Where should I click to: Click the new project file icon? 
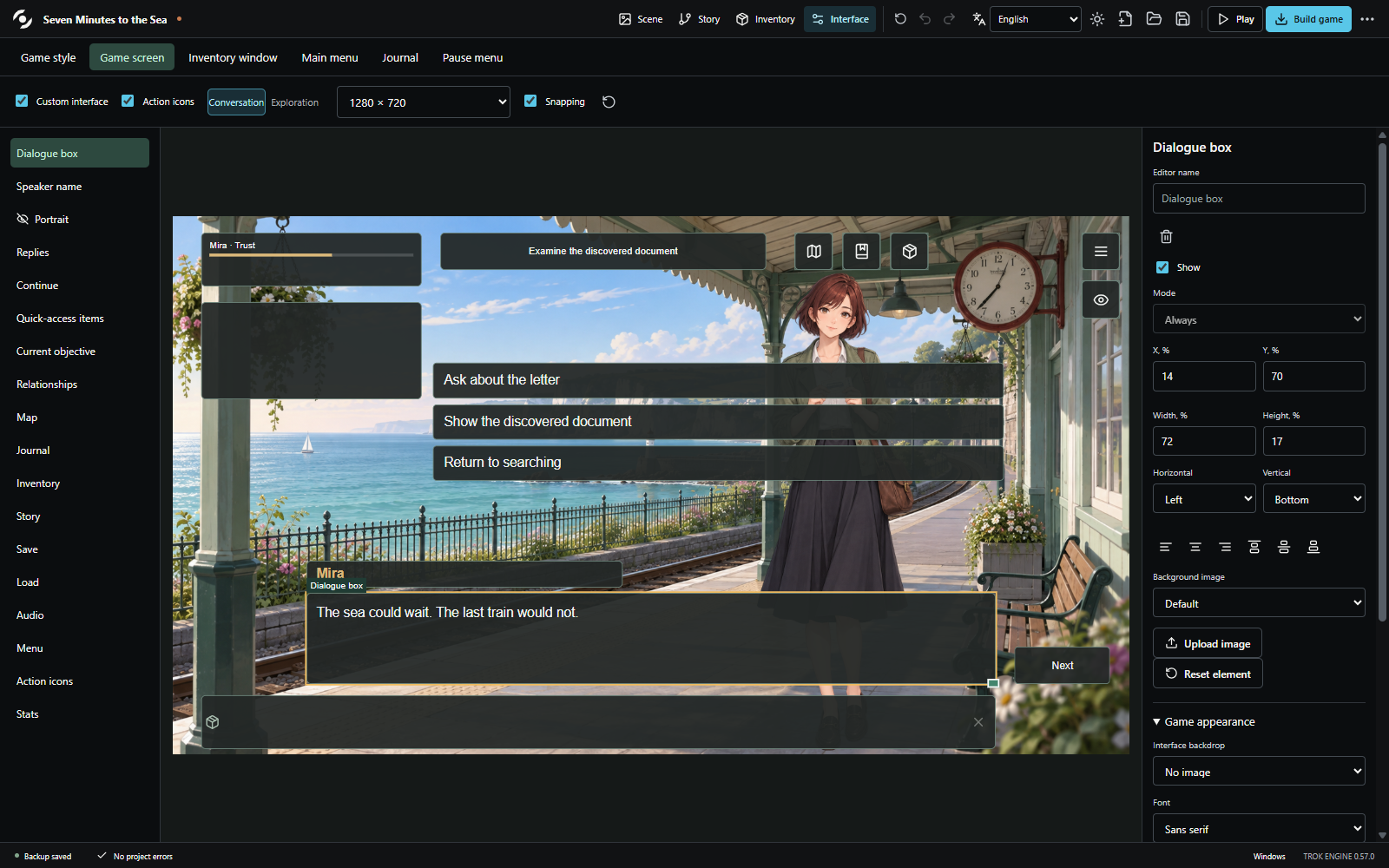tap(1125, 19)
